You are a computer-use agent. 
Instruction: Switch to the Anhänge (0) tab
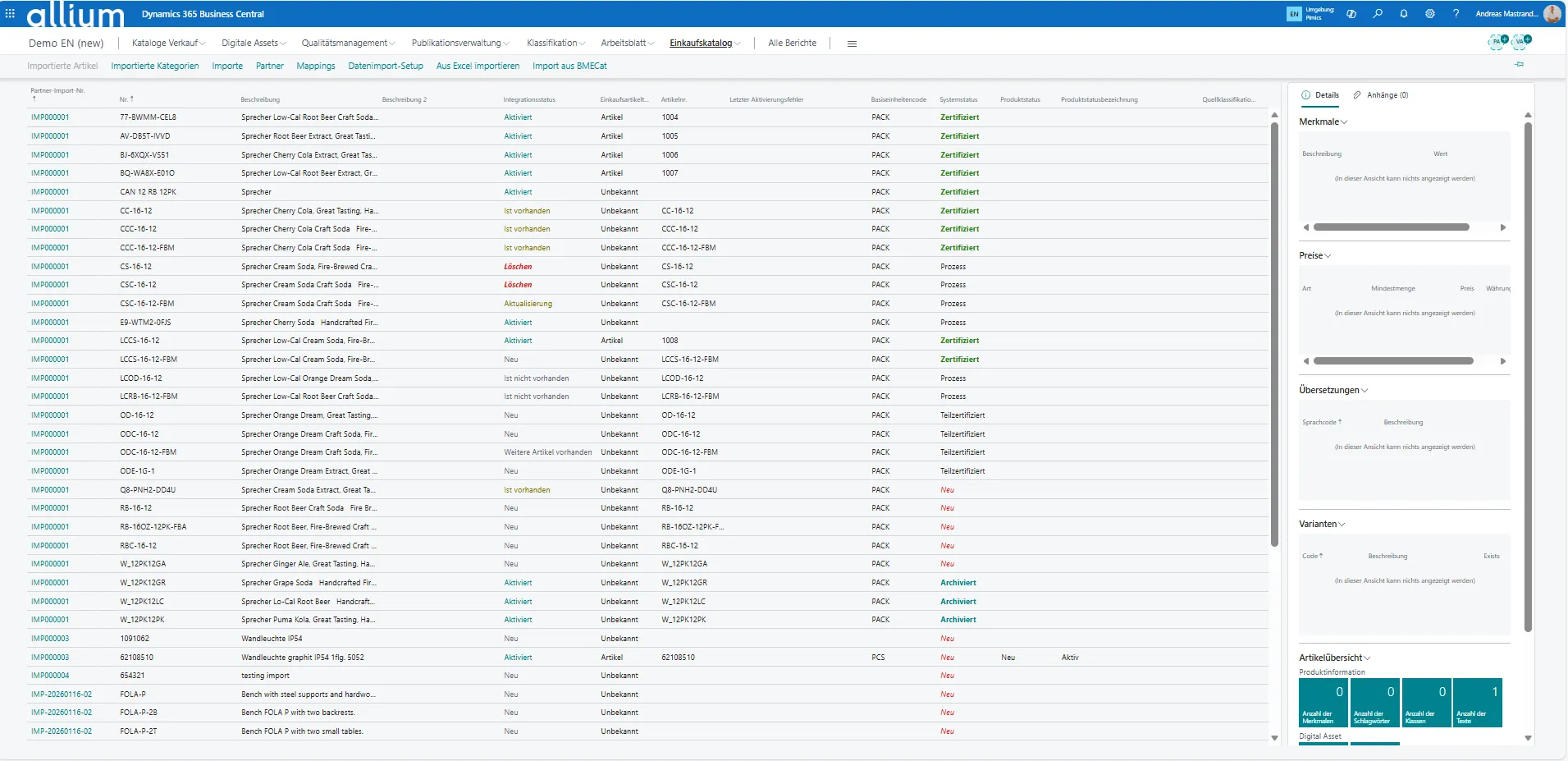(1381, 95)
